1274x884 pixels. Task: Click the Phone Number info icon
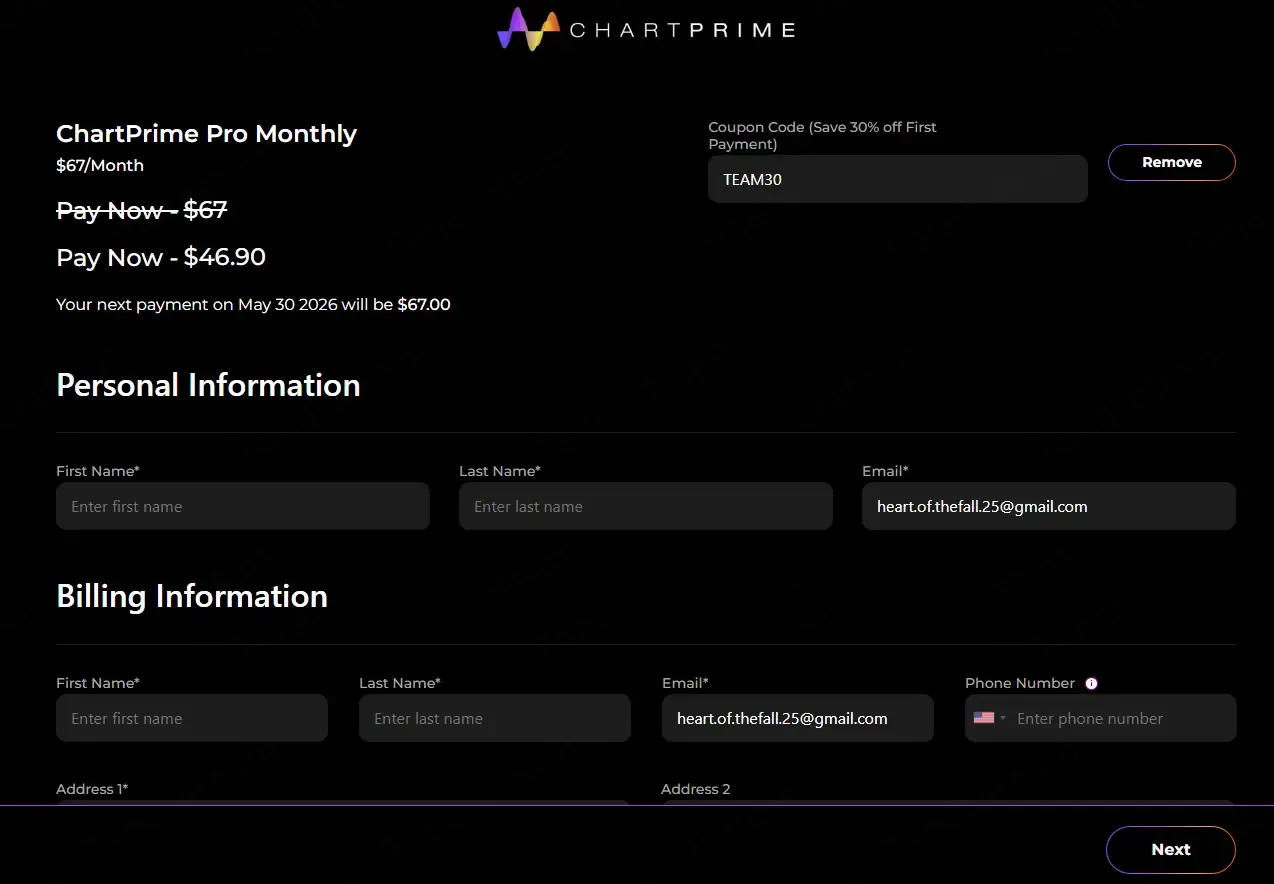[1091, 684]
